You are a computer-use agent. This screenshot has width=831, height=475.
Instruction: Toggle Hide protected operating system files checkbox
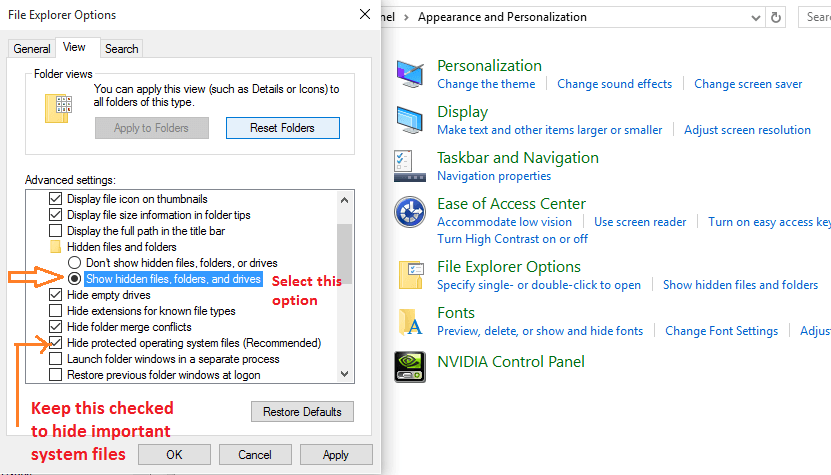[55, 342]
